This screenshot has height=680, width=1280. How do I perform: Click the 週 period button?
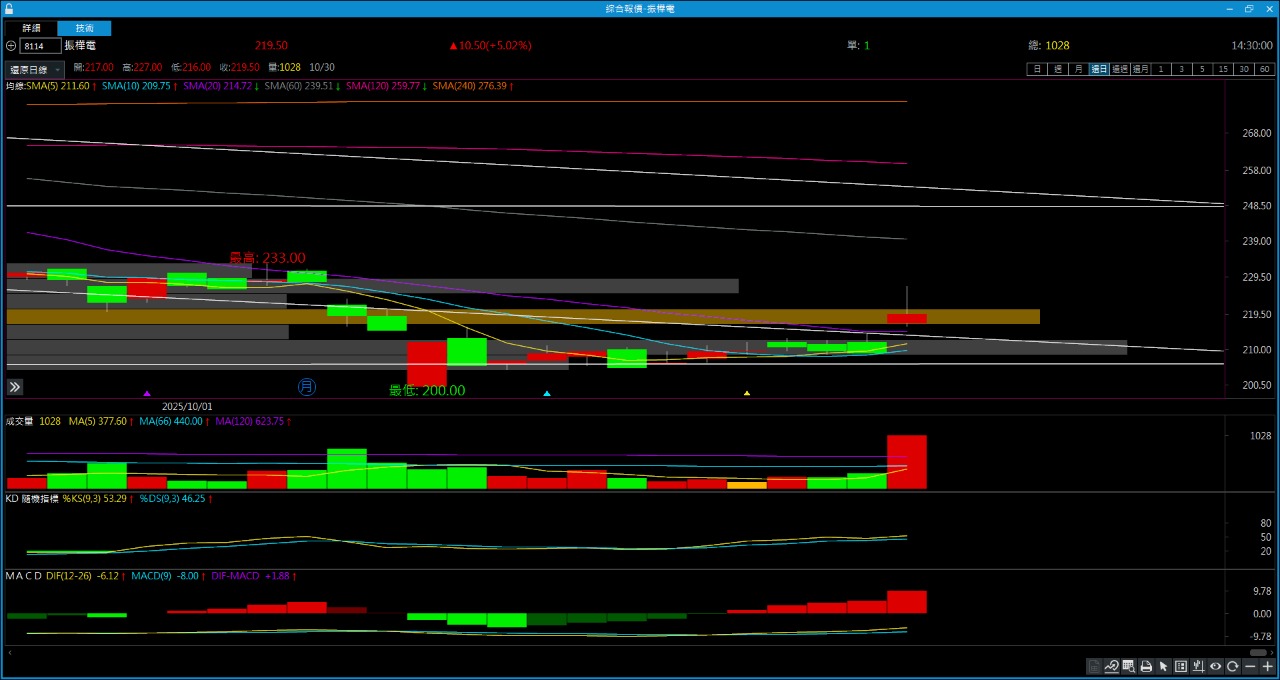pos(1057,69)
